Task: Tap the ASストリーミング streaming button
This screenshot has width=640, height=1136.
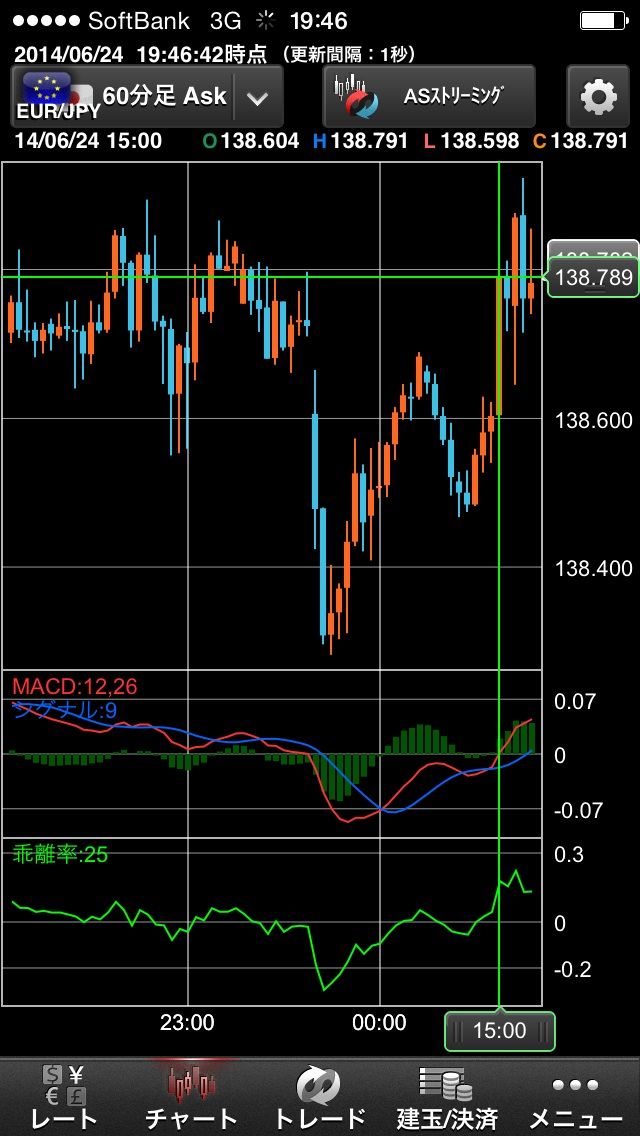Action: tap(429, 97)
